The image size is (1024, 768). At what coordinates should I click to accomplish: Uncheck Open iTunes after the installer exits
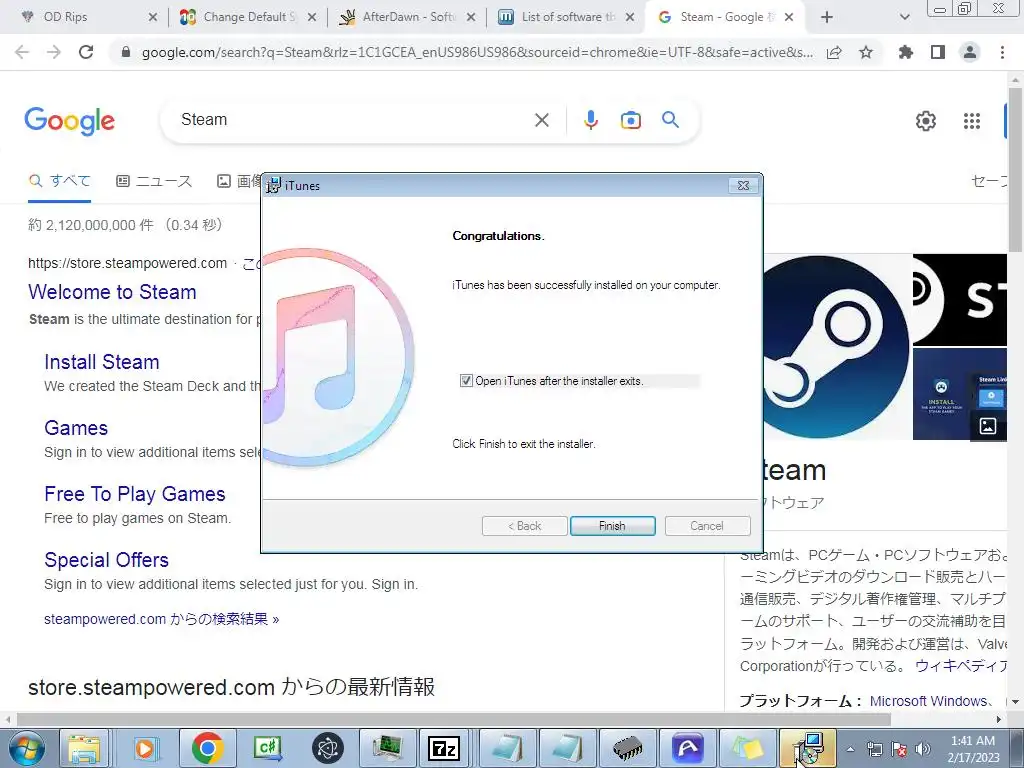(466, 381)
